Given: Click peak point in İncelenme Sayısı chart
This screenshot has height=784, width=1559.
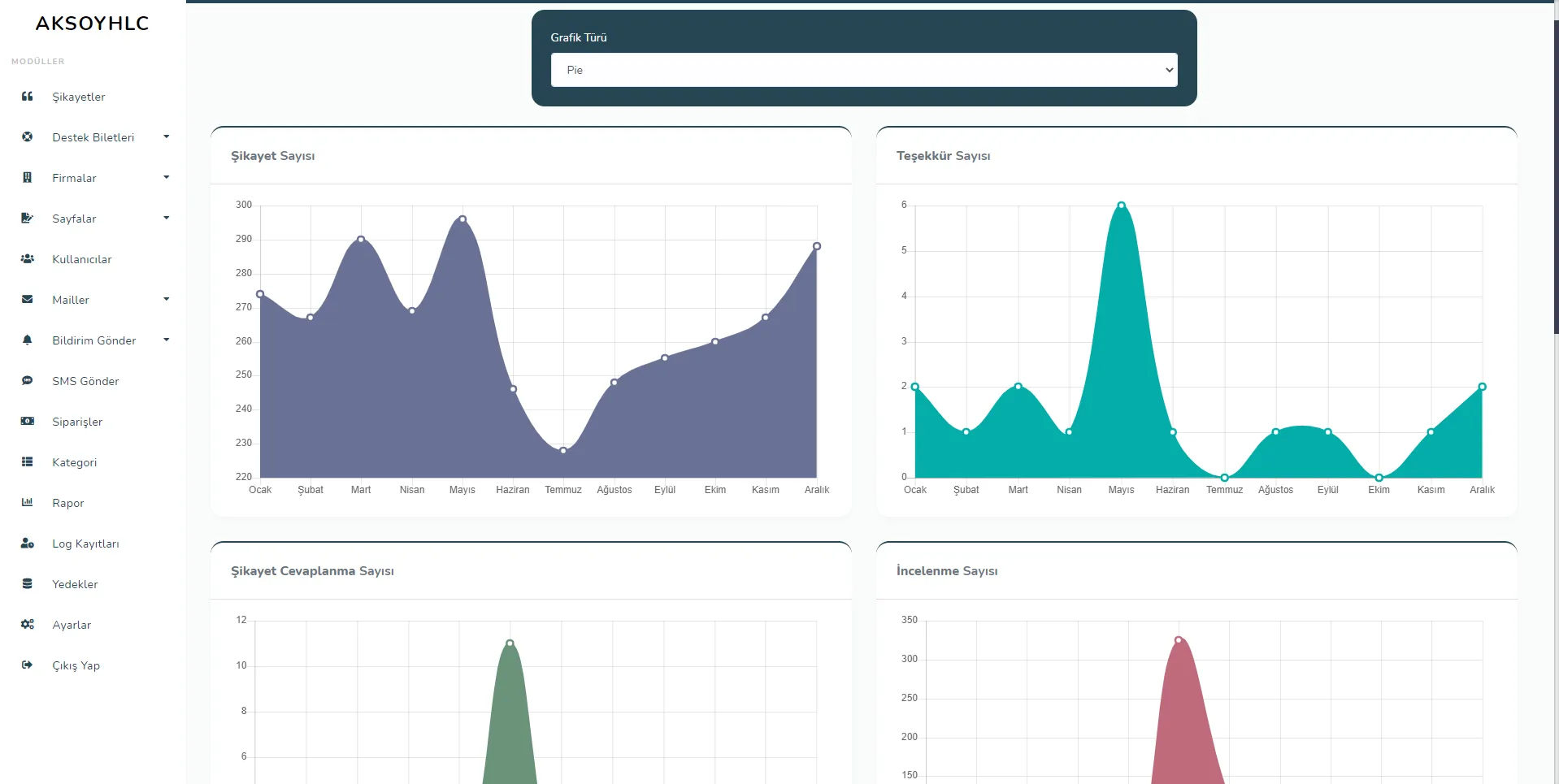Looking at the screenshot, I should (1179, 640).
